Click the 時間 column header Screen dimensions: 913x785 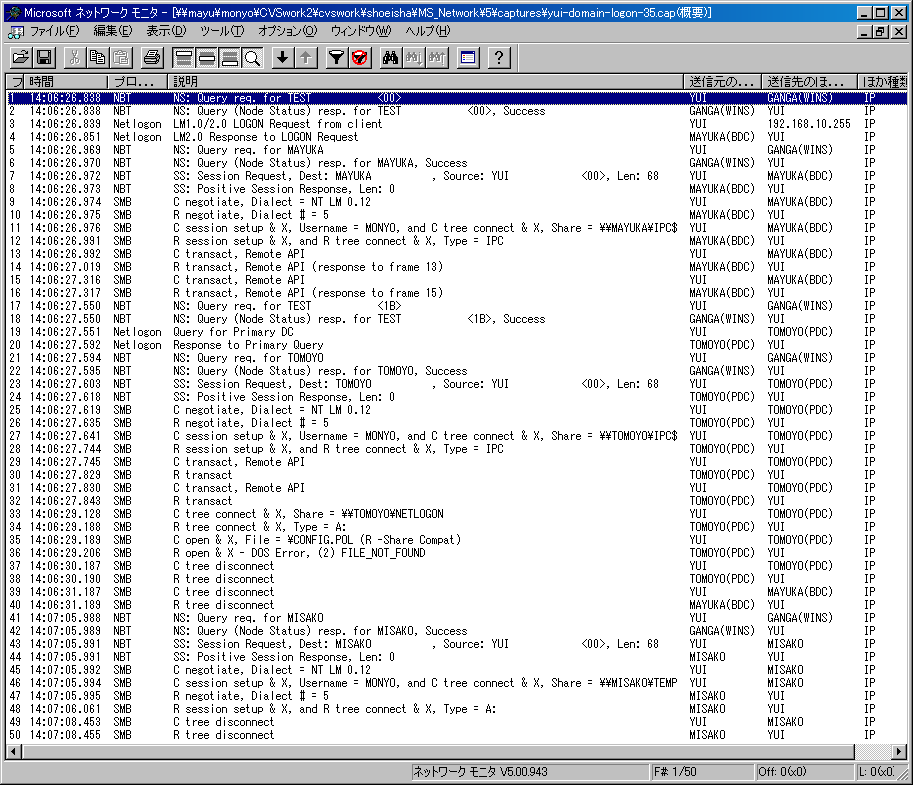(x=66, y=82)
